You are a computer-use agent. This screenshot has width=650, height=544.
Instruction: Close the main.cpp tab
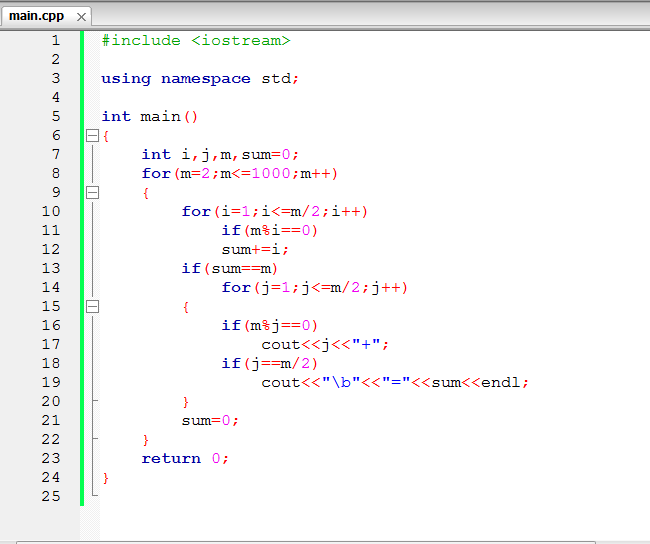[81, 17]
